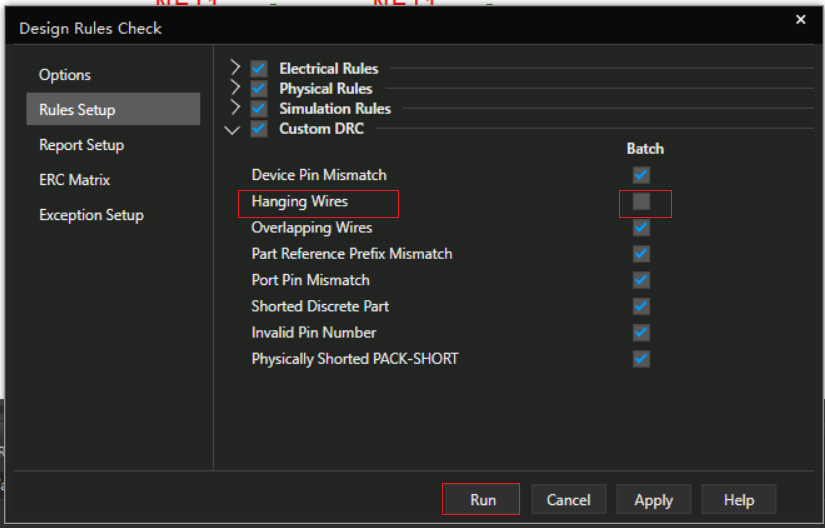Uncheck the Simulation Rules checkbox

tap(259, 108)
